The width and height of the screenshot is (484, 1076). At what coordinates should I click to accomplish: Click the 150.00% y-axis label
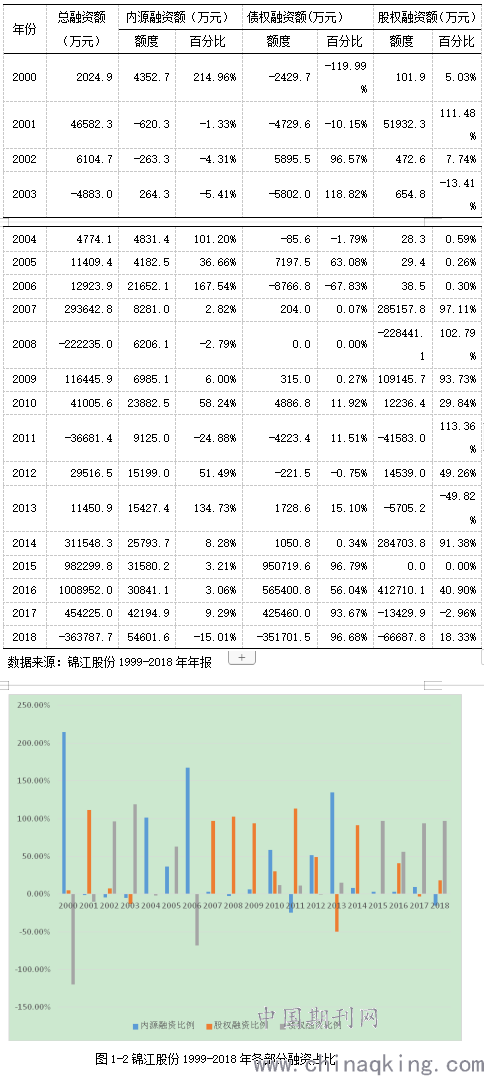click(x=34, y=780)
